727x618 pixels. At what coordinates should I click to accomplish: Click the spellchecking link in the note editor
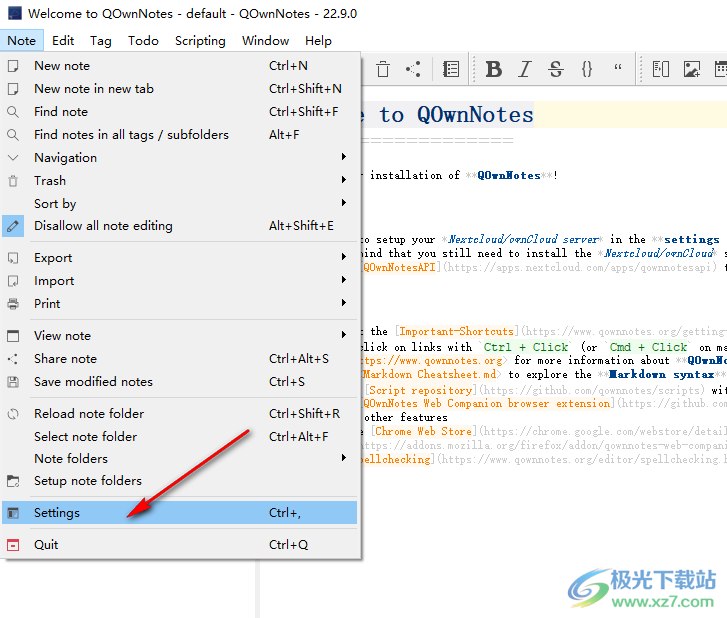tap(396, 459)
